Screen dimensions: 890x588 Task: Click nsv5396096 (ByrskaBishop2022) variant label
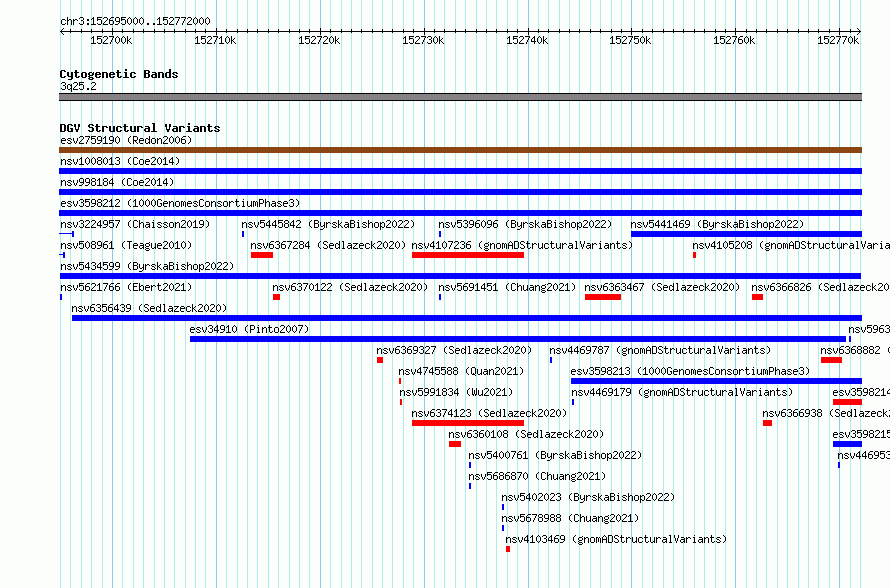525,224
